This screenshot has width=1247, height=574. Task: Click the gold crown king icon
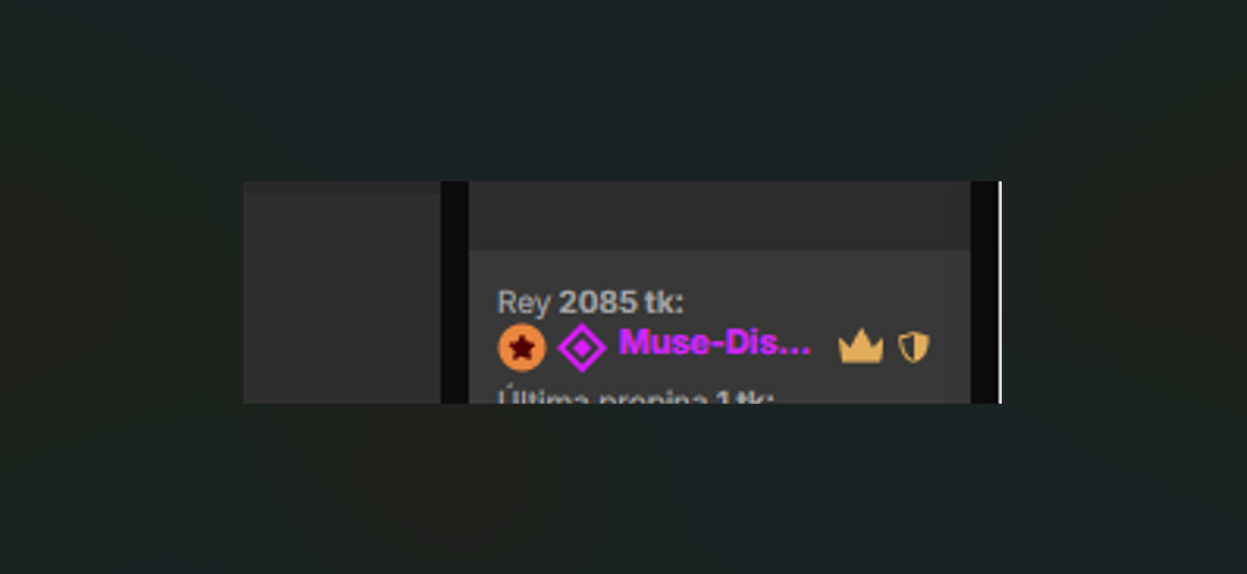[861, 347]
